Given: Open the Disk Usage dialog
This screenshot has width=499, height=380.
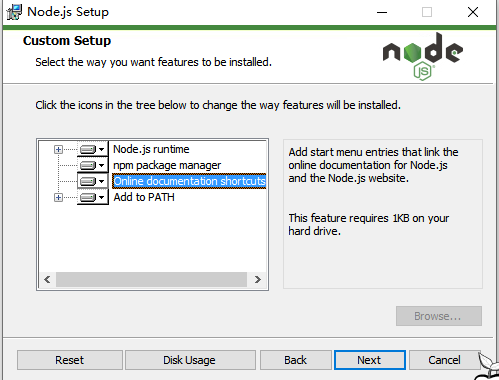Looking at the screenshot, I should [190, 360].
